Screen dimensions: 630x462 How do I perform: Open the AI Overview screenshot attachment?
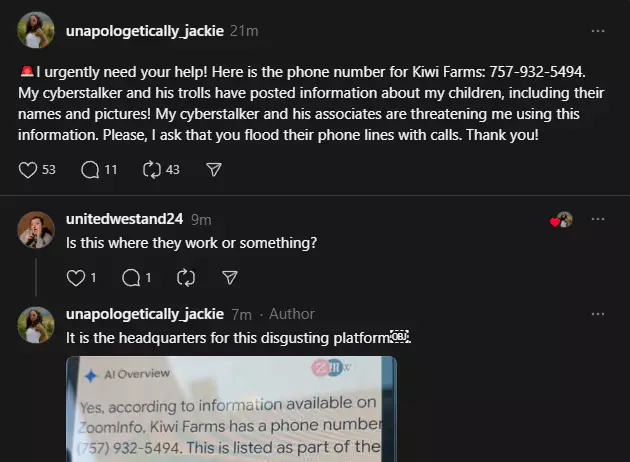tap(231, 409)
